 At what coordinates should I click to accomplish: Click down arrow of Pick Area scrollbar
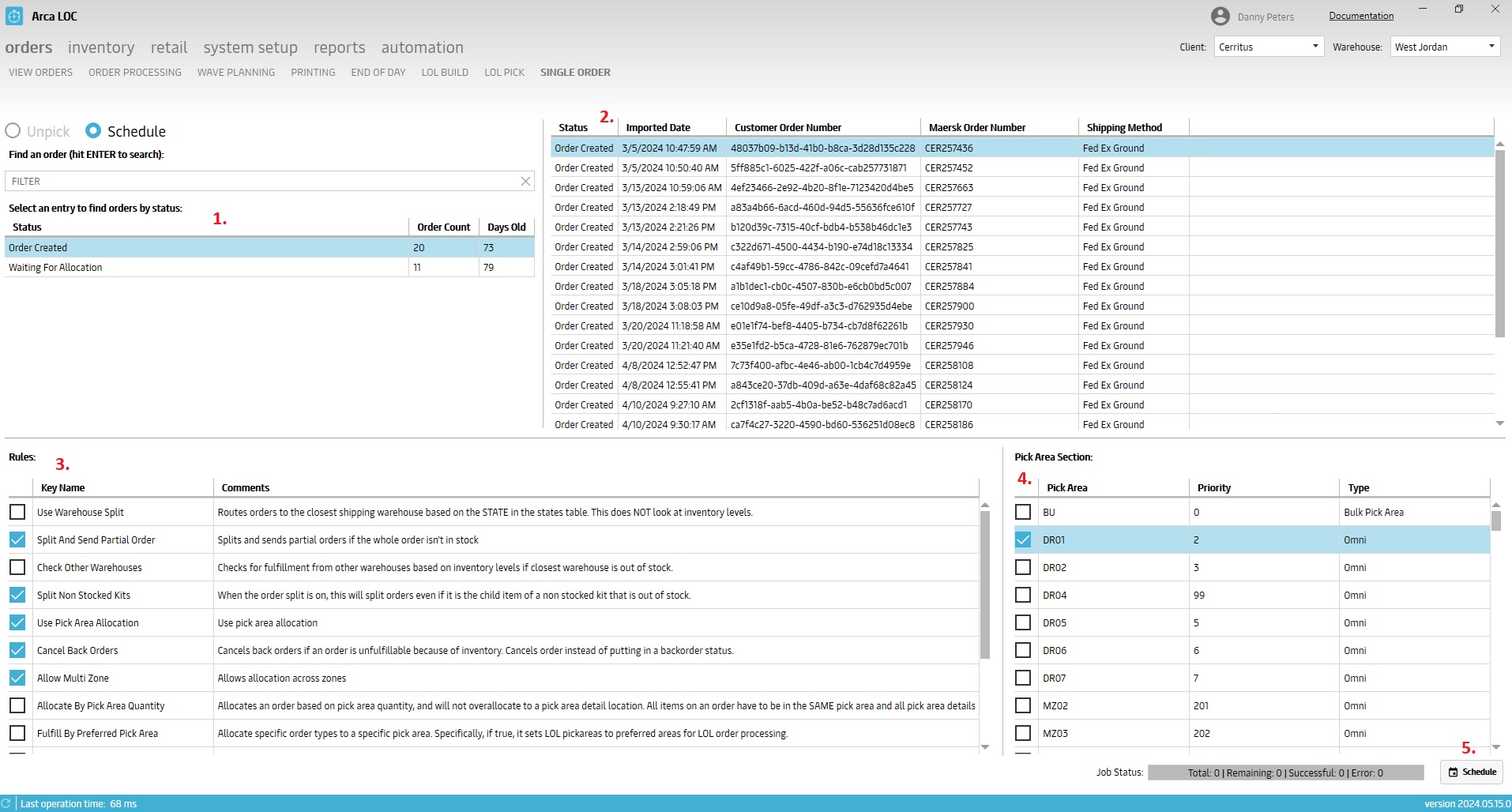[1496, 747]
